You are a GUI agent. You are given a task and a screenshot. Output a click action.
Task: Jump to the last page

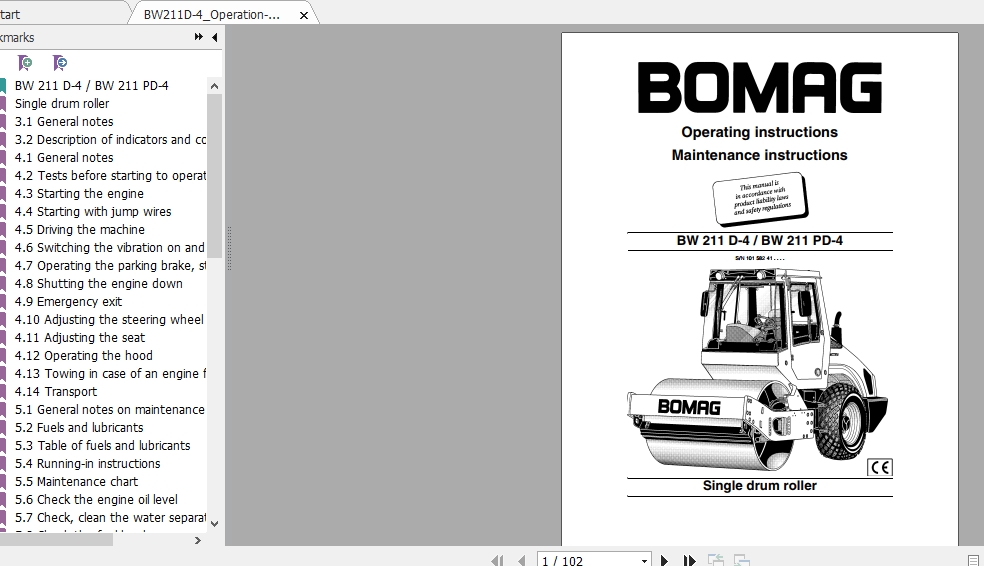(x=689, y=560)
